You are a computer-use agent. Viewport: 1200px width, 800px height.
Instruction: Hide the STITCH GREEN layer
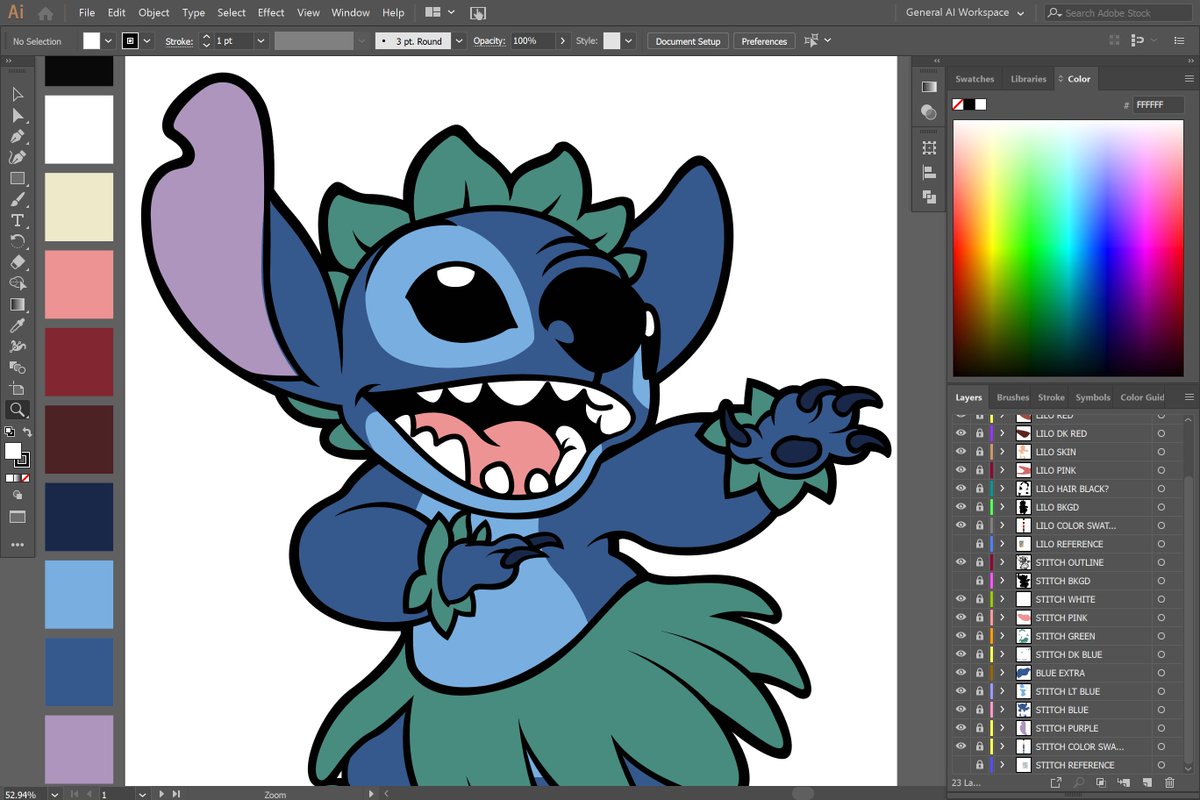[x=961, y=636]
